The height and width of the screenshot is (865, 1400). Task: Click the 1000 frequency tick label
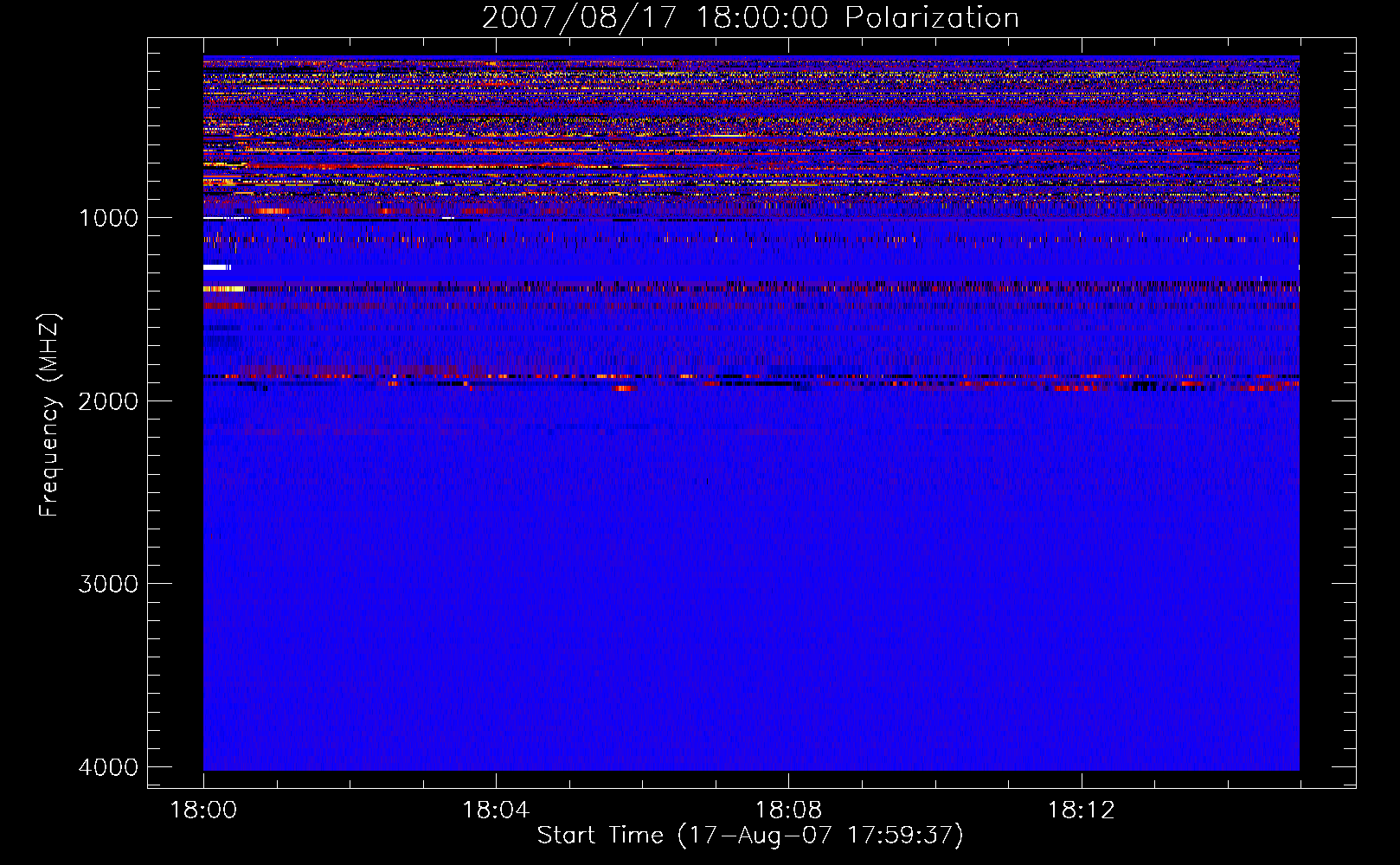click(108, 218)
